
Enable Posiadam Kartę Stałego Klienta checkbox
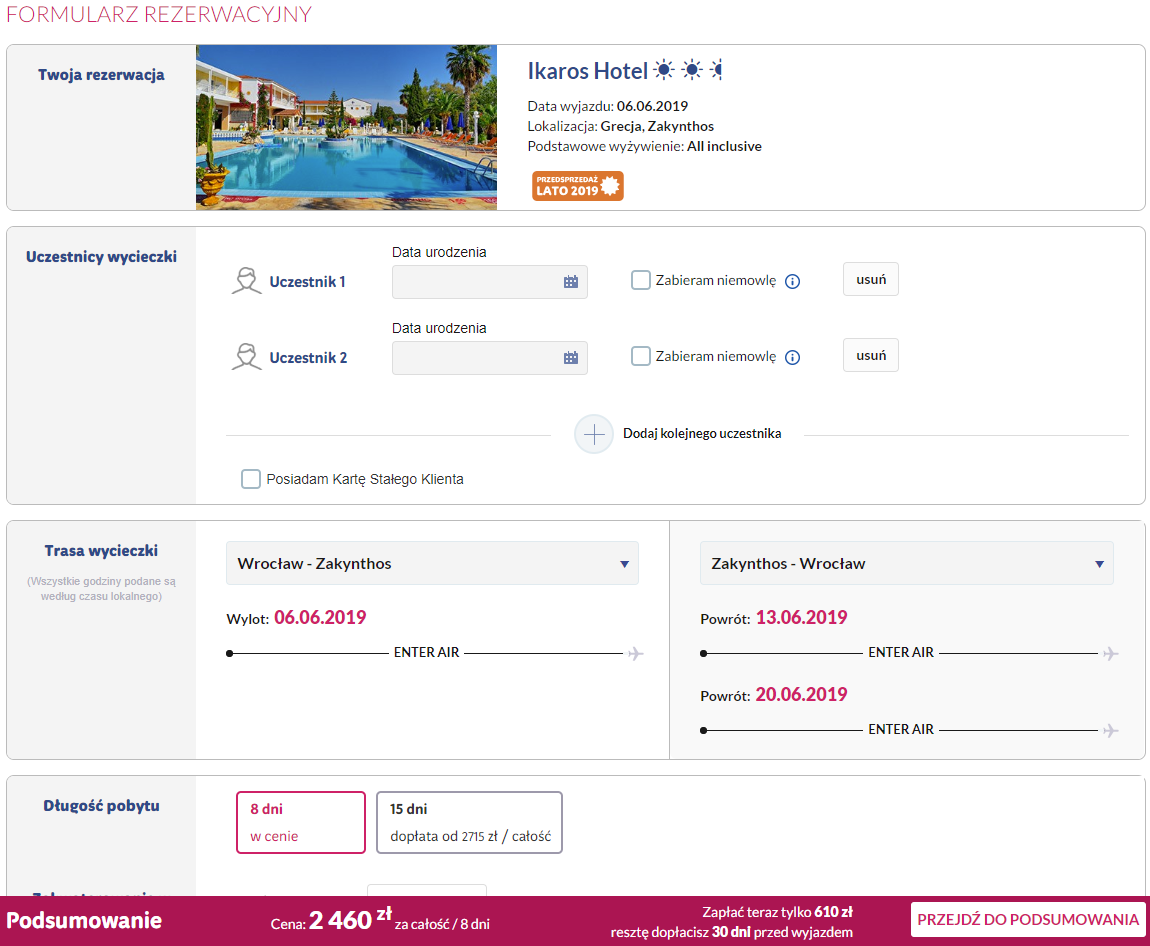point(251,479)
